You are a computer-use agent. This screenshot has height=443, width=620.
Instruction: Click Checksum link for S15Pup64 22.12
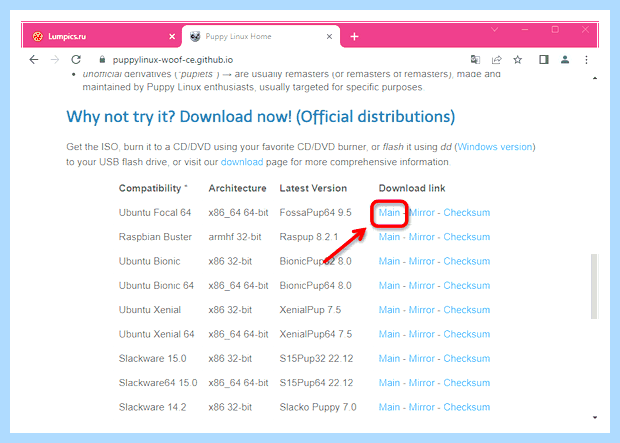coord(467,383)
